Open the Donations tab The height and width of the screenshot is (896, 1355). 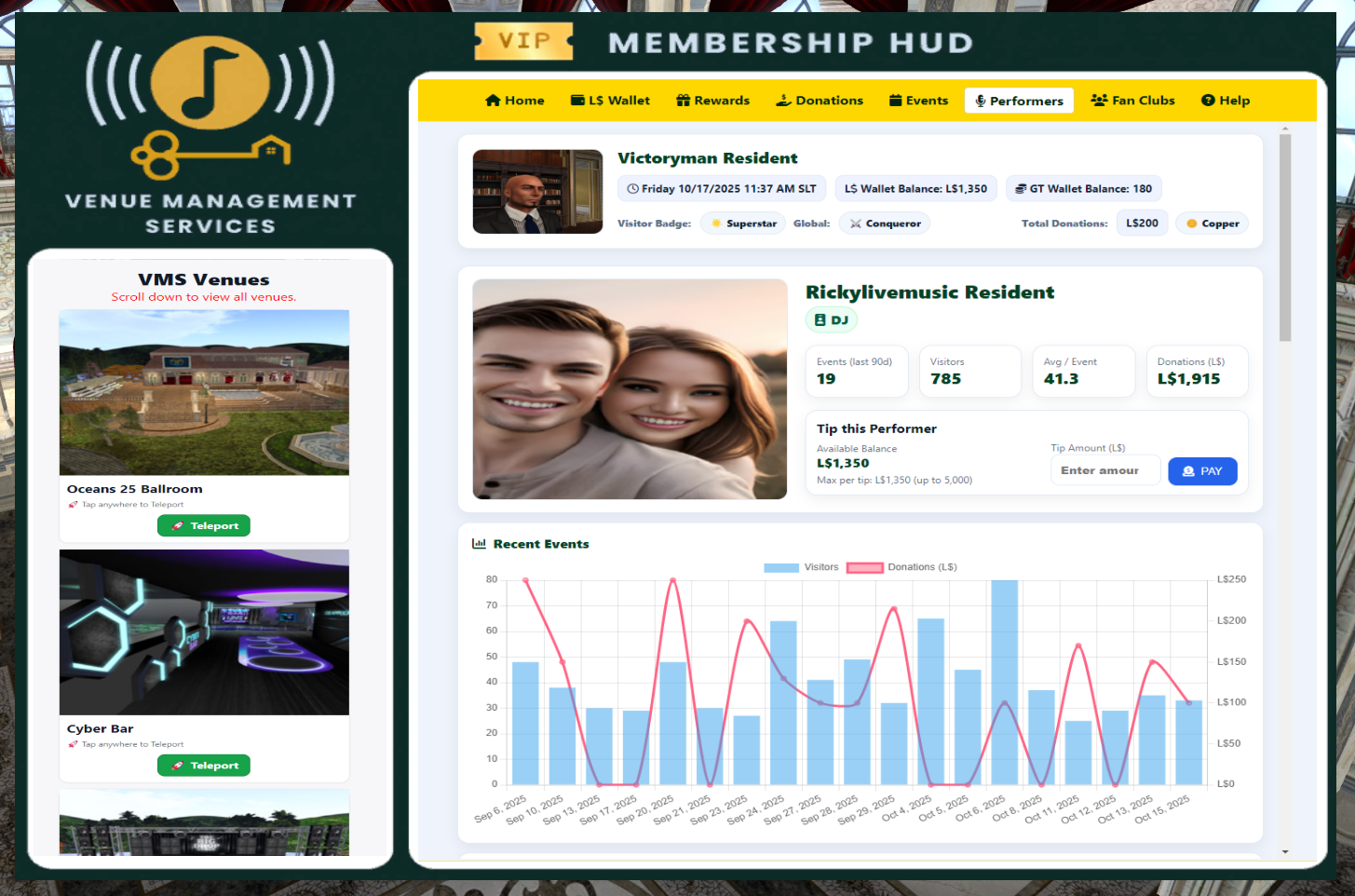point(820,101)
